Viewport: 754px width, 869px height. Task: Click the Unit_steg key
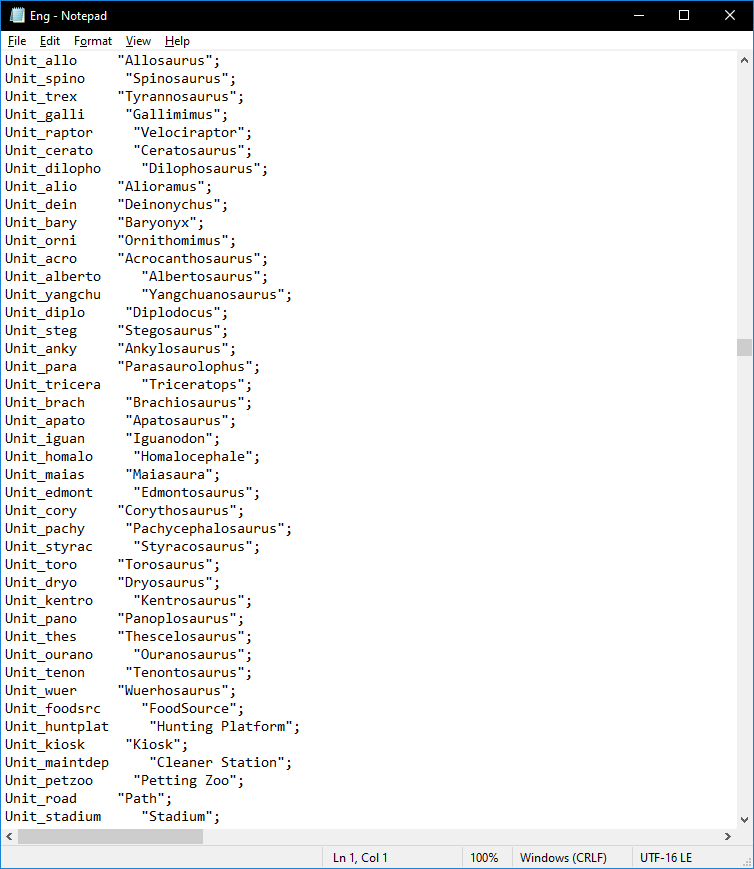41,331
